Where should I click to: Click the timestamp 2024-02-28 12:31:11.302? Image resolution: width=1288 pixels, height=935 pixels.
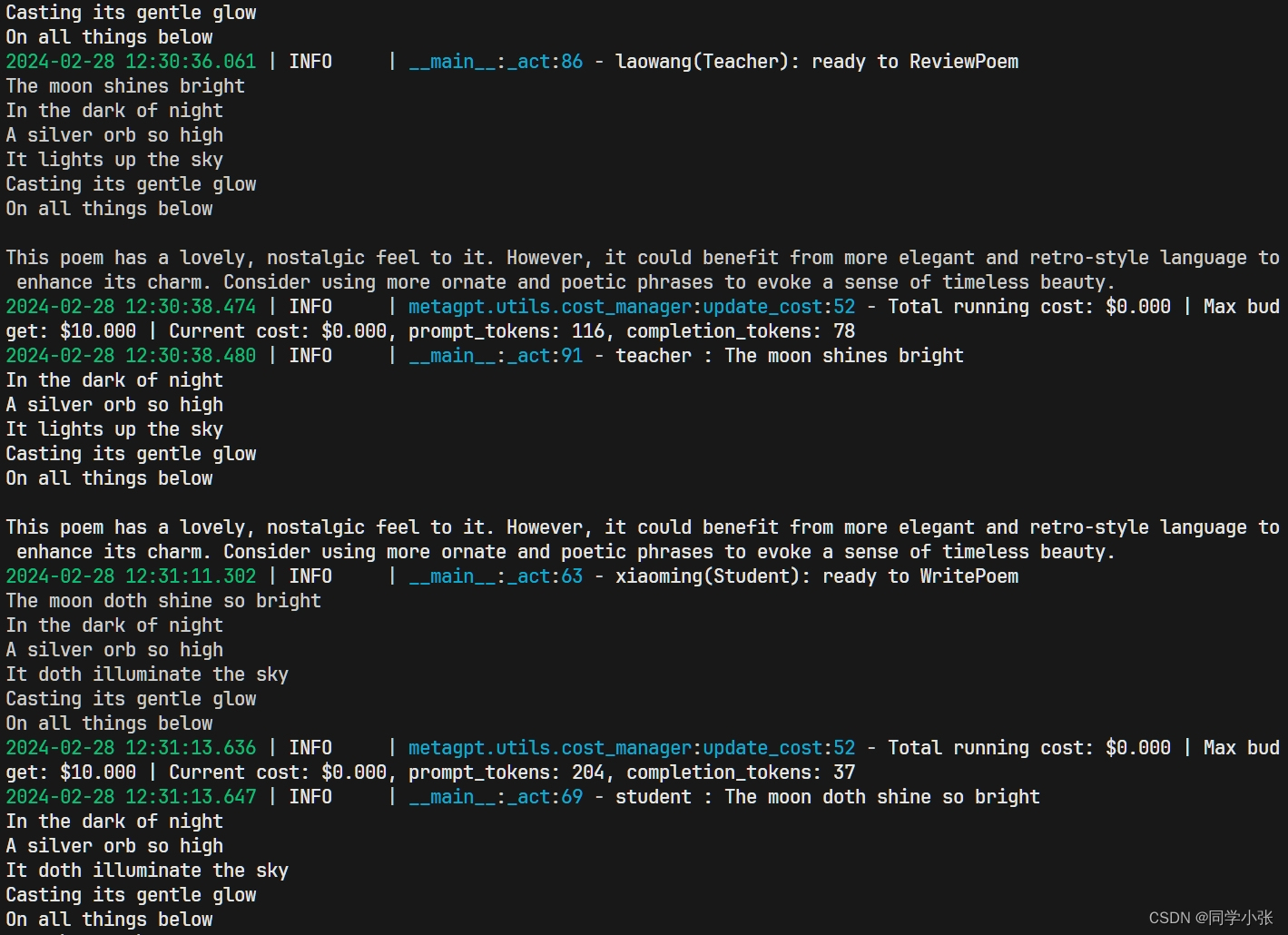[131, 576]
